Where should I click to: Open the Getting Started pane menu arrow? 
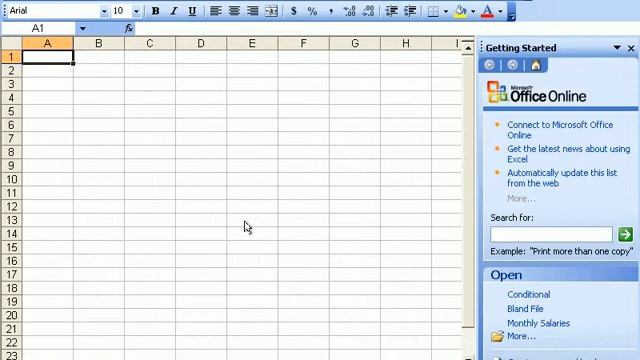(x=617, y=48)
